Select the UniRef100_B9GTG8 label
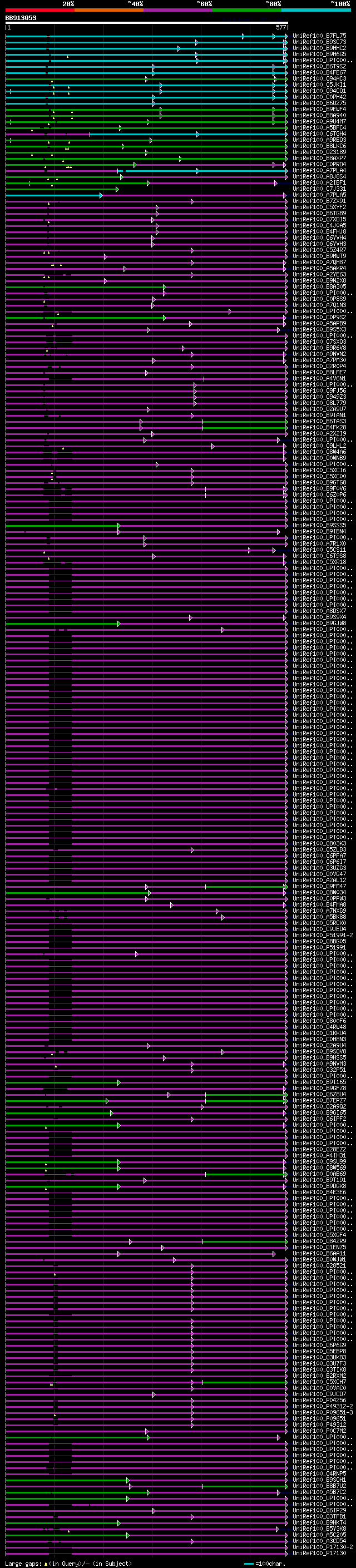This screenshot has height=1568, width=356. coord(319,482)
